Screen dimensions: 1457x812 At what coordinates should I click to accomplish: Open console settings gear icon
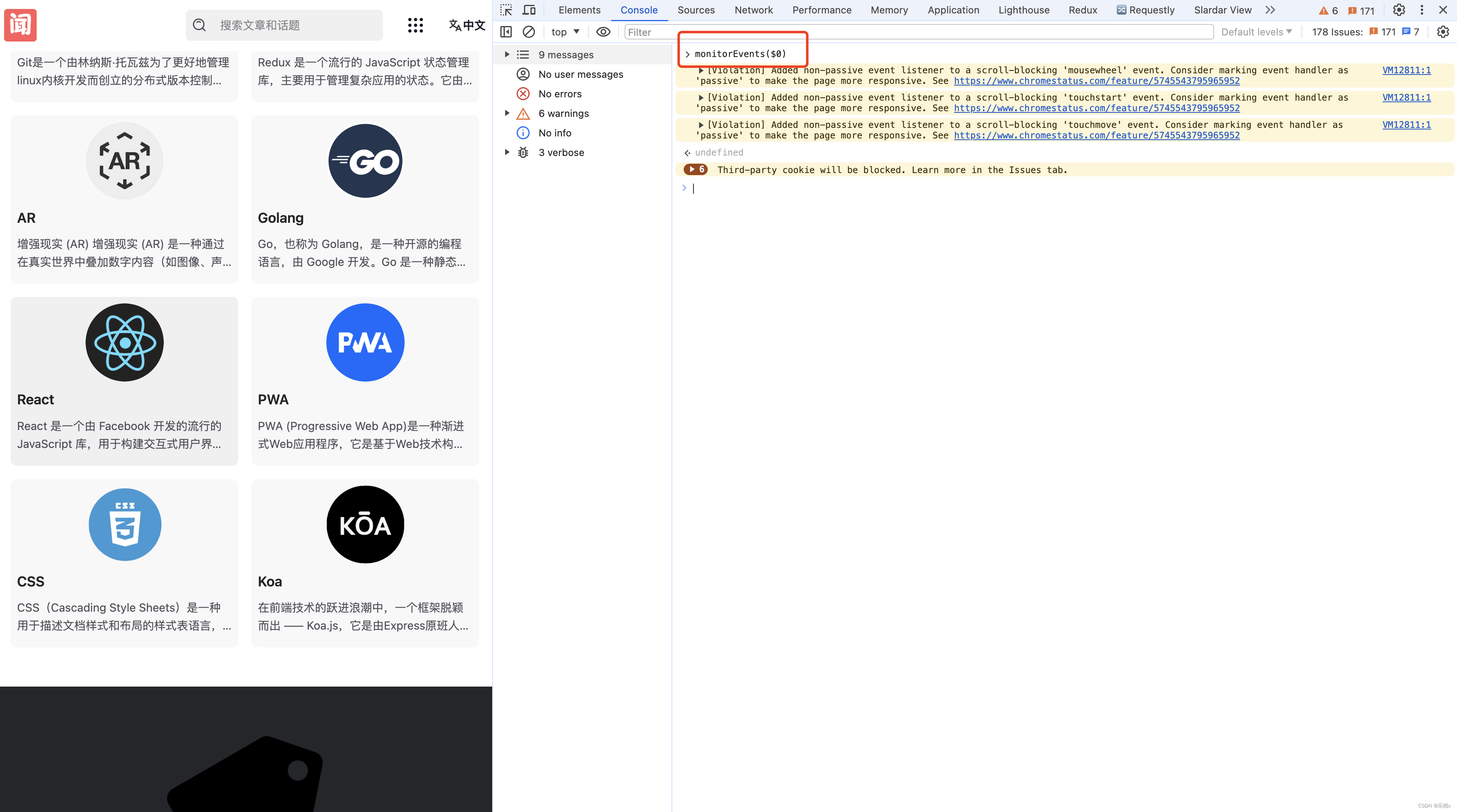(1443, 32)
